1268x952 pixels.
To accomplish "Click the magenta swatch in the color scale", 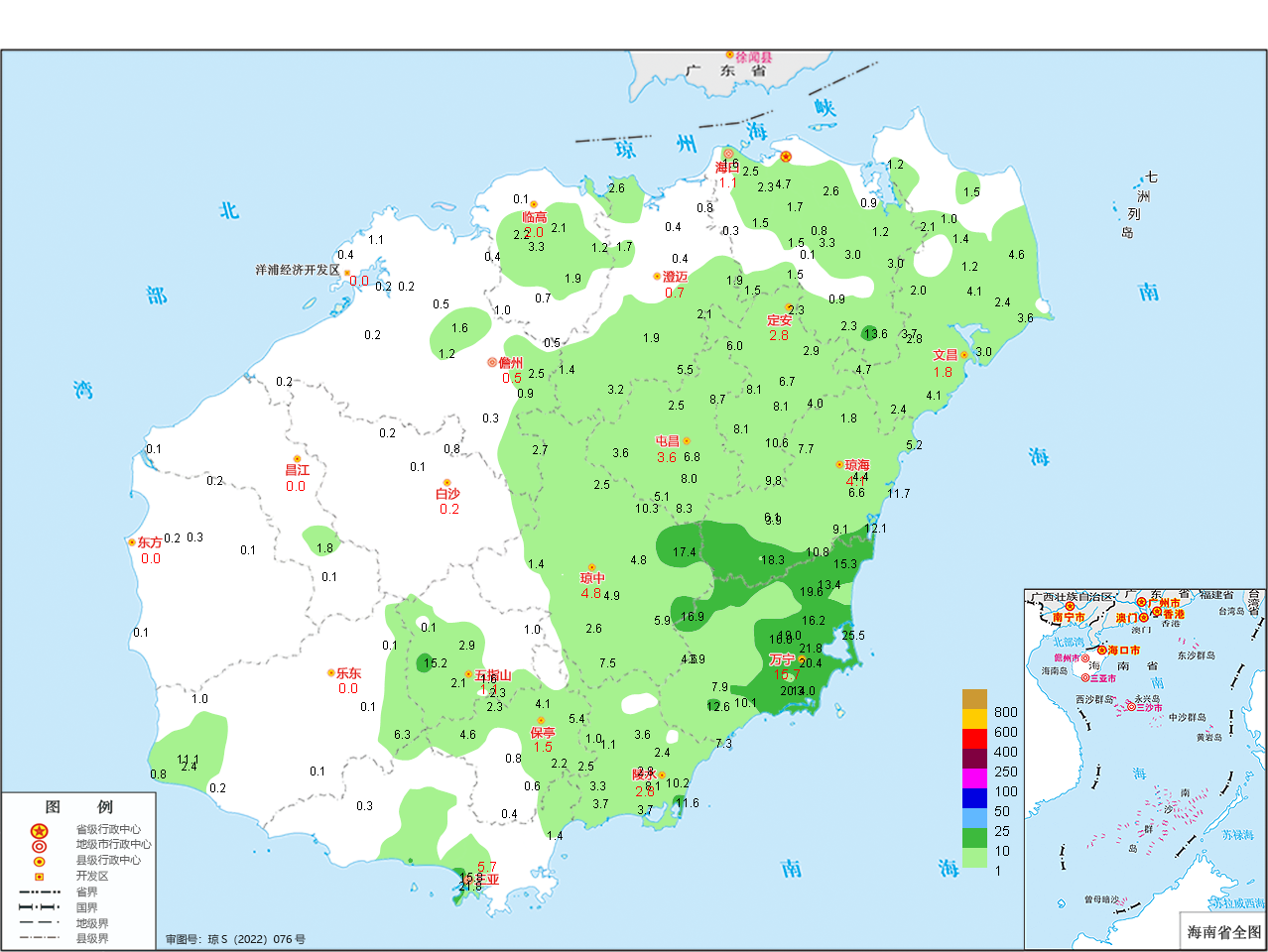I will [x=974, y=778].
